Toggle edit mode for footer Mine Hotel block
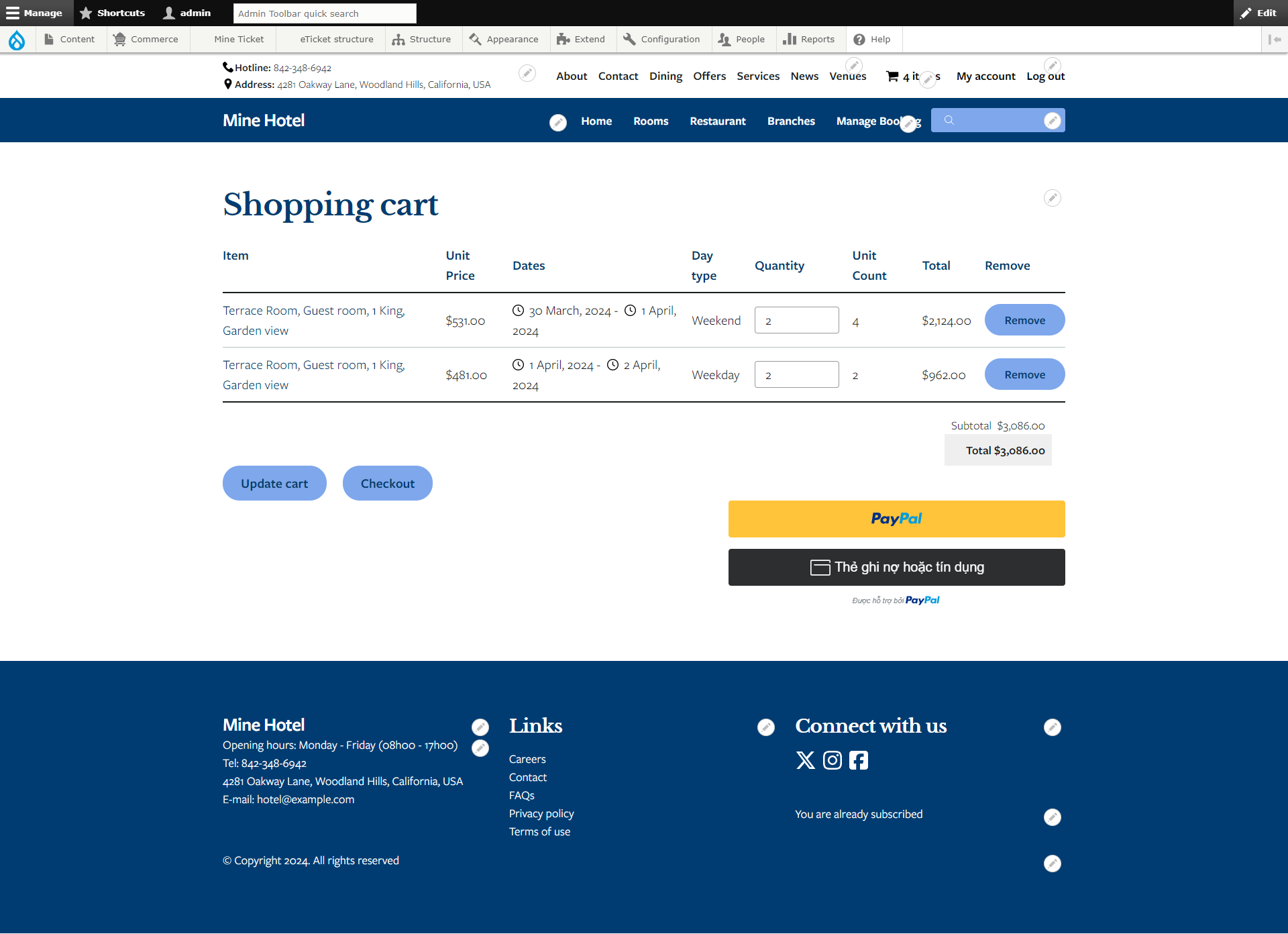 (x=480, y=727)
